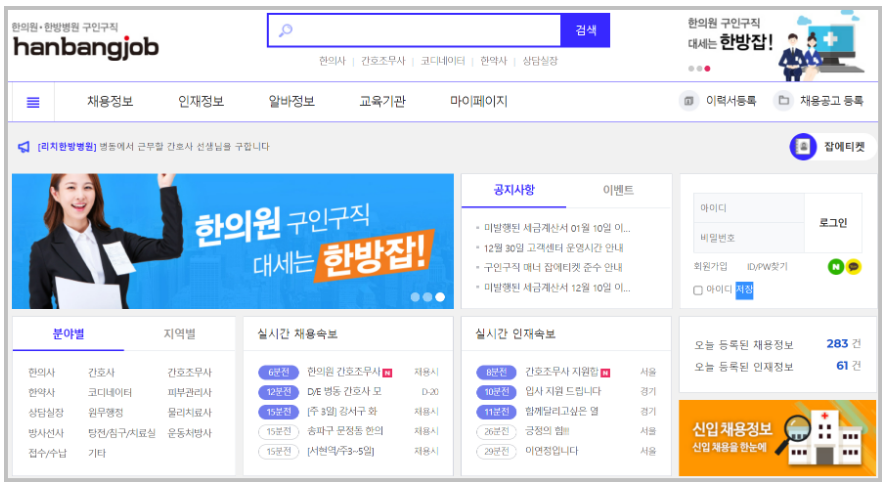Click the 비밀번호 input field

pyautogui.click(x=749, y=237)
